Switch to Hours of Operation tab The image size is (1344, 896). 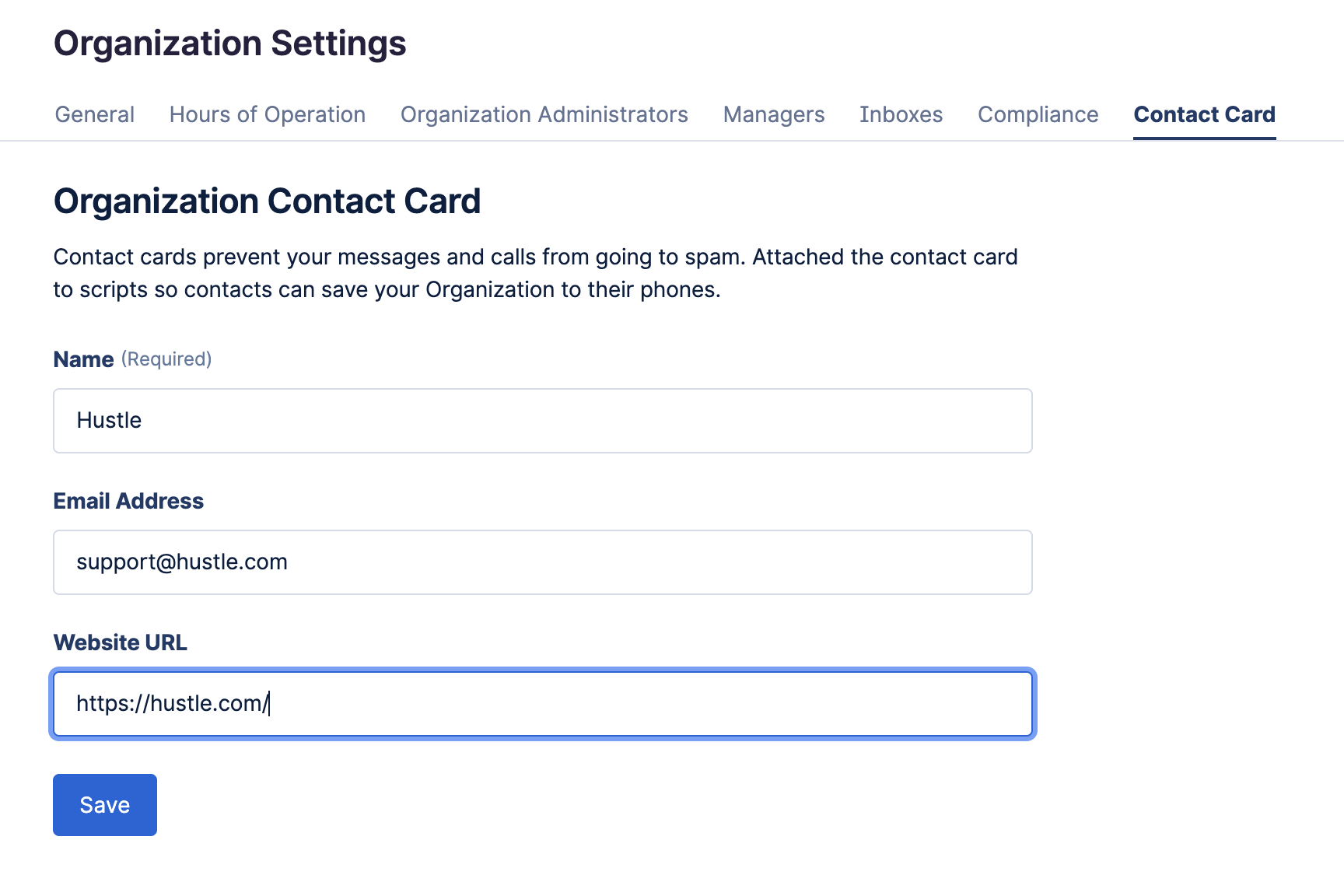[x=267, y=114]
